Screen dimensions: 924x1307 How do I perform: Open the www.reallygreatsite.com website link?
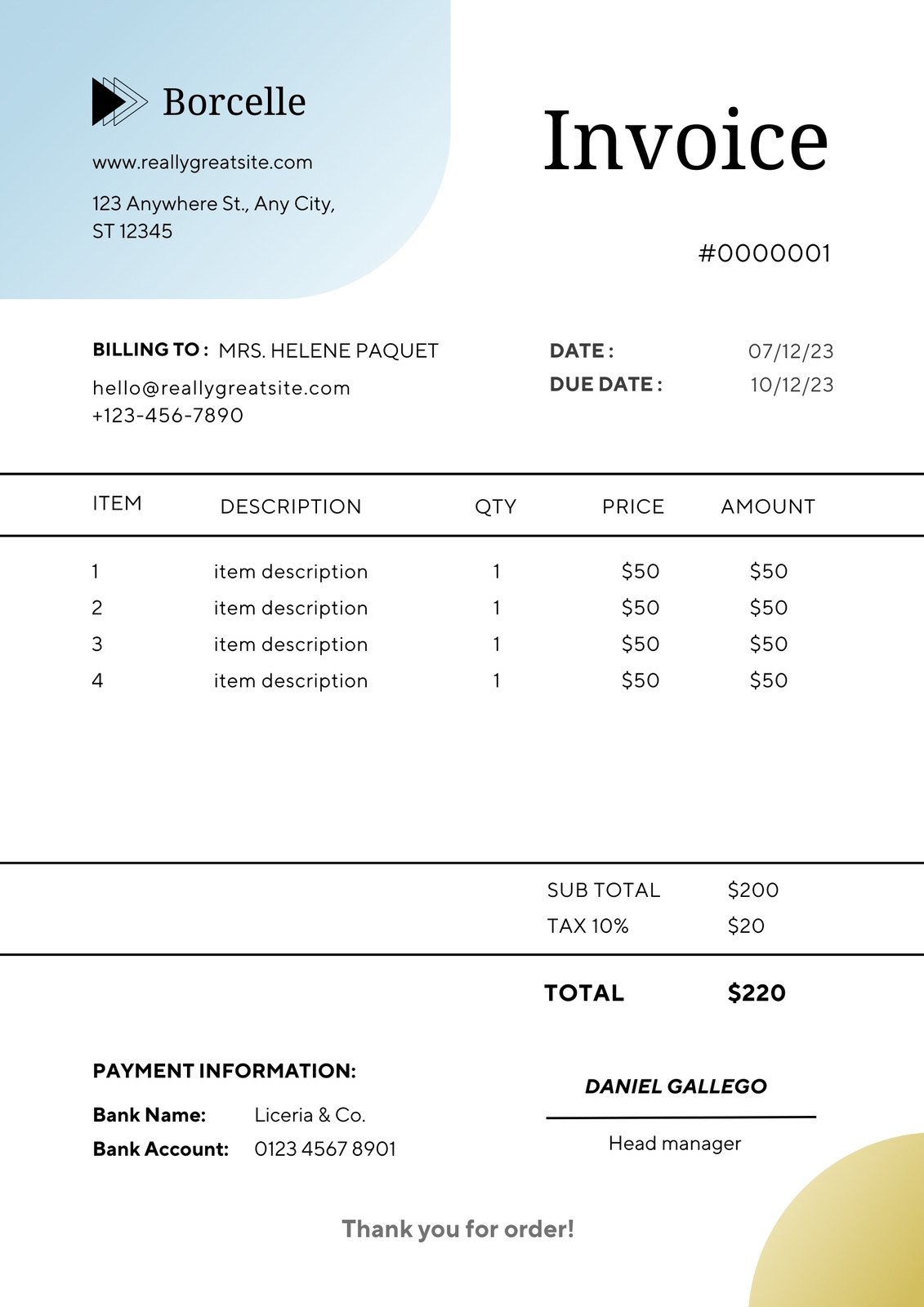point(203,163)
